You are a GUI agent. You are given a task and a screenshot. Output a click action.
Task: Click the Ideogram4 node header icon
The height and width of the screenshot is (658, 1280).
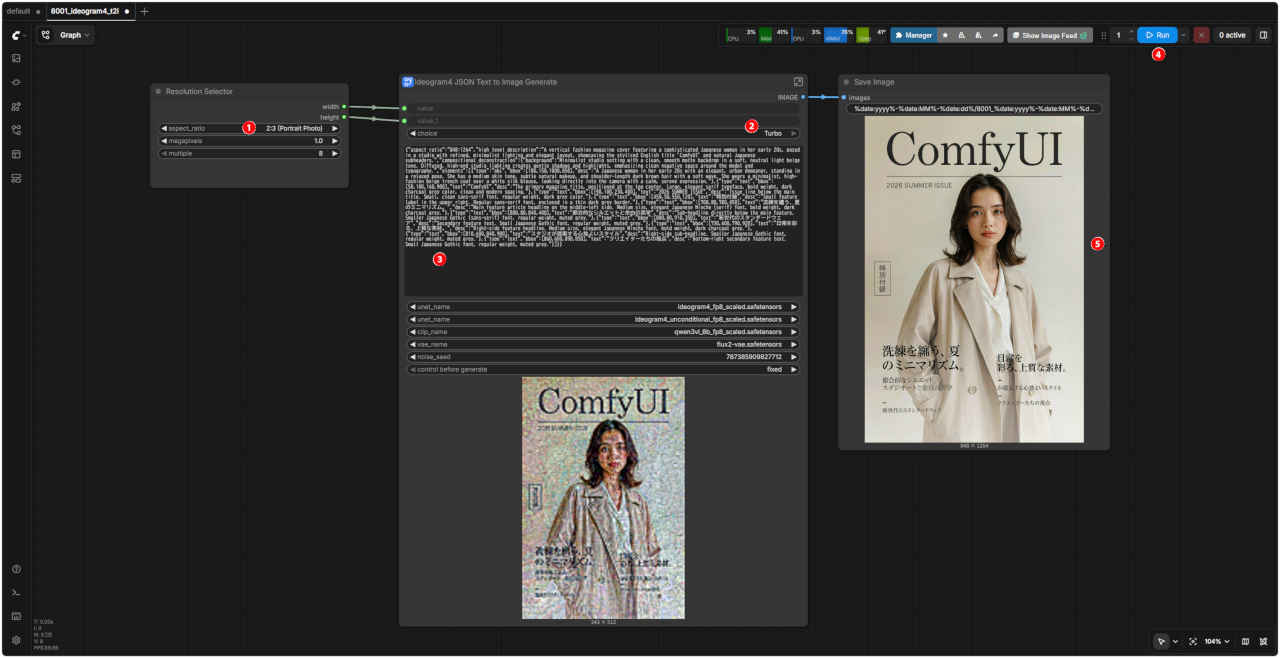(407, 82)
